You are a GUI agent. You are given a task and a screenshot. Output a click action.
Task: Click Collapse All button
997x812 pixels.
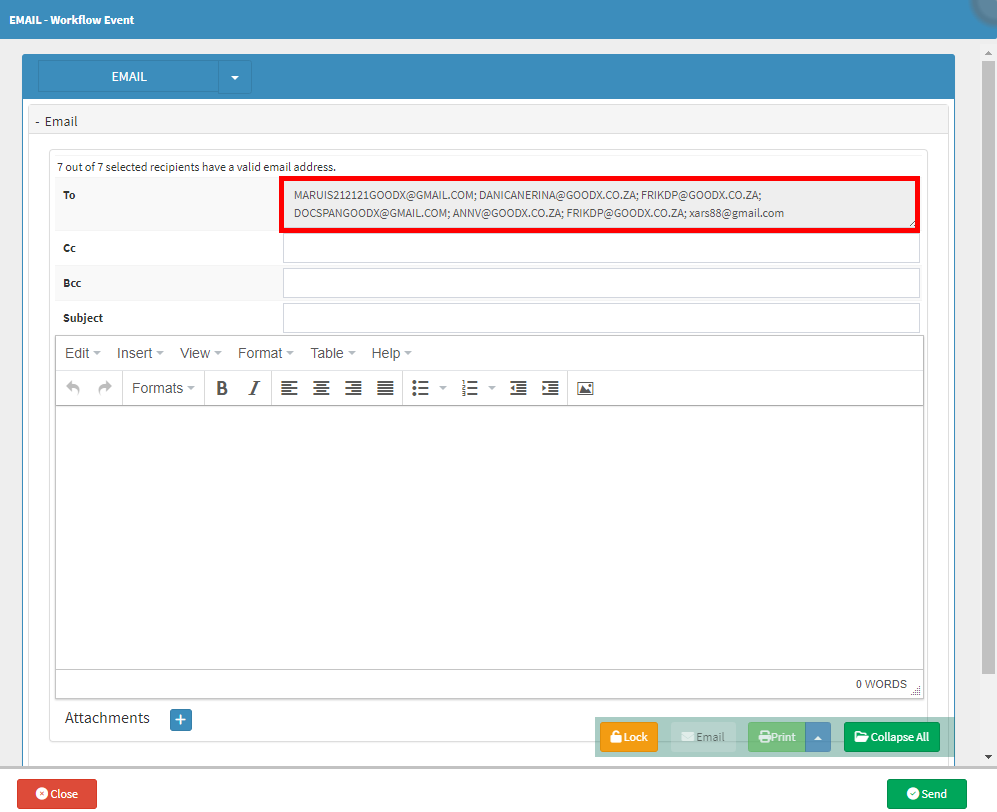[x=891, y=737]
